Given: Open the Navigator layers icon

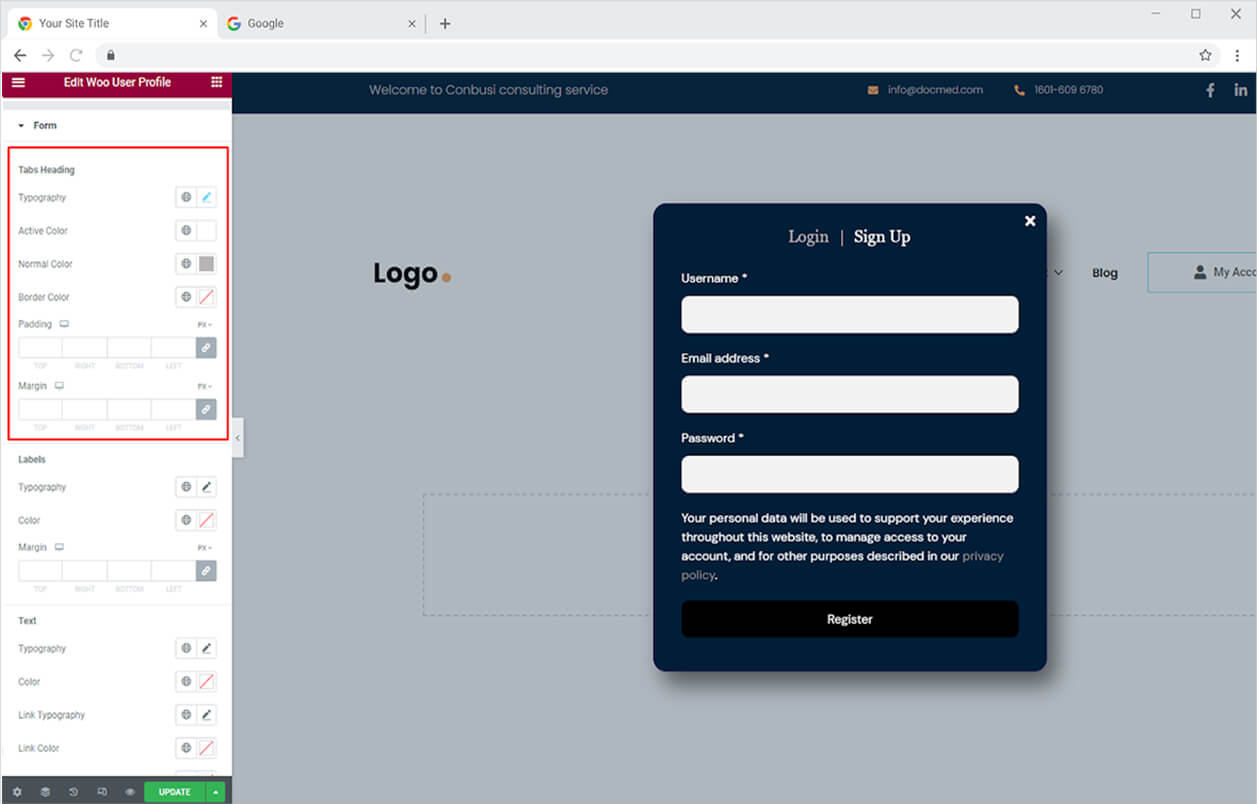Looking at the screenshot, I should (x=45, y=792).
